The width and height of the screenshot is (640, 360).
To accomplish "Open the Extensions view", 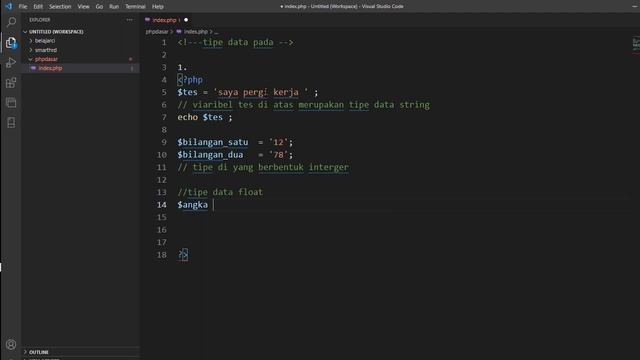I will pyautogui.click(x=11, y=83).
